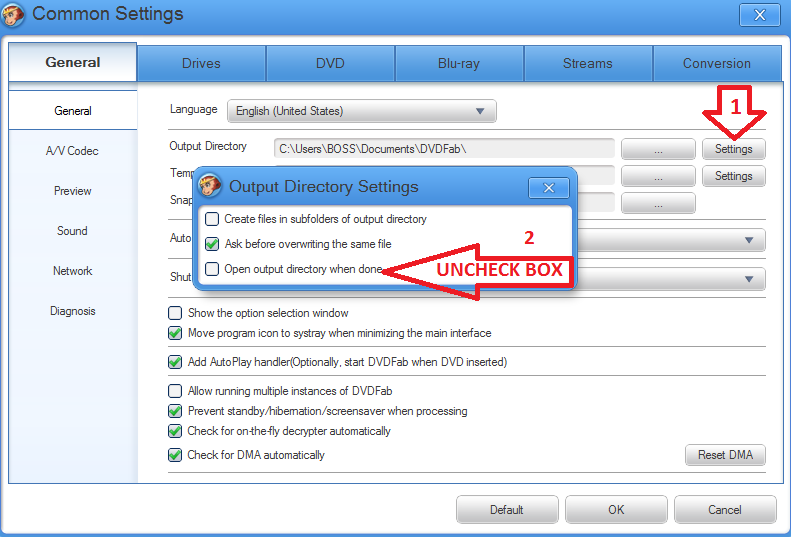
Task: Open the Language dropdown
Action: point(362,111)
